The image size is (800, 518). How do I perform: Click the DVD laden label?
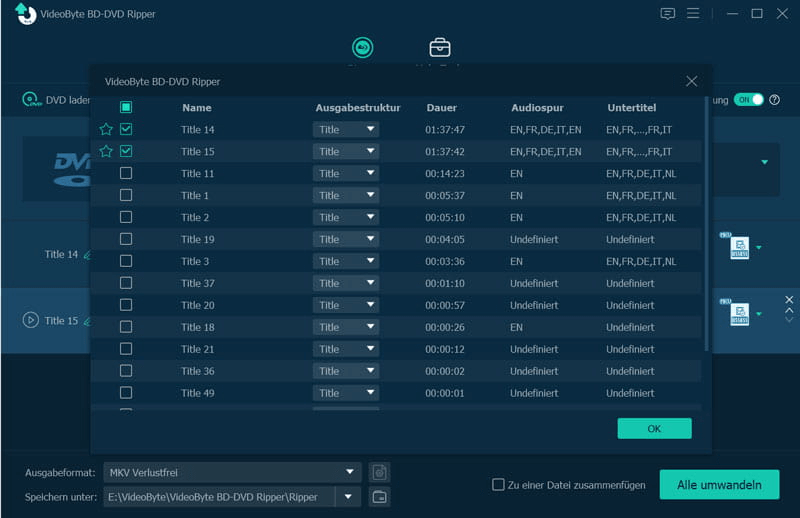(68, 100)
